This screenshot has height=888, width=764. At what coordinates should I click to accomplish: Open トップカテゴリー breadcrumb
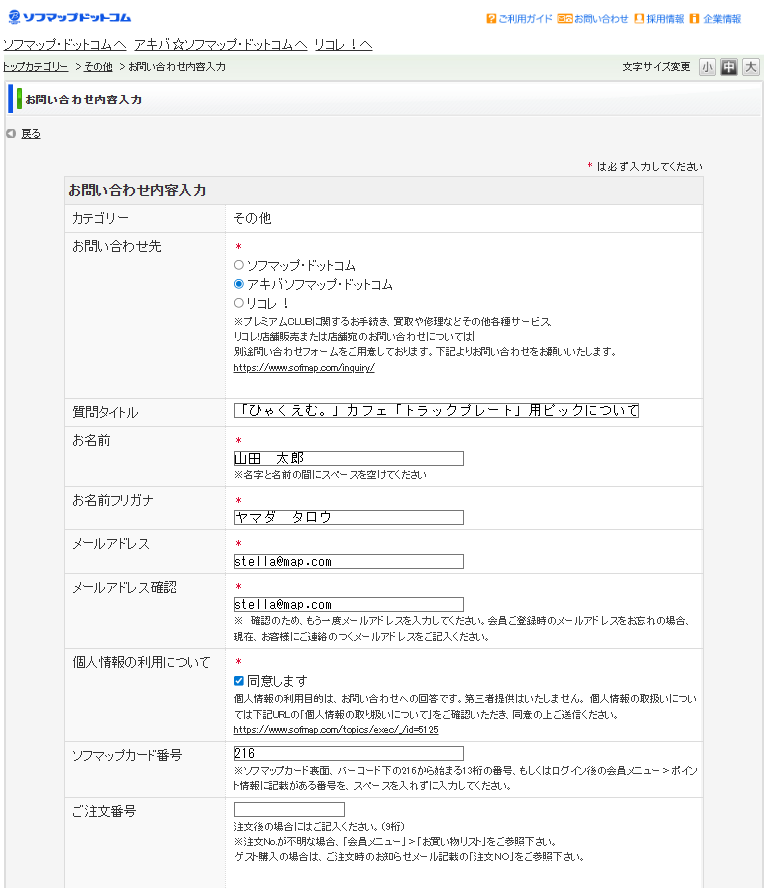coord(35,67)
